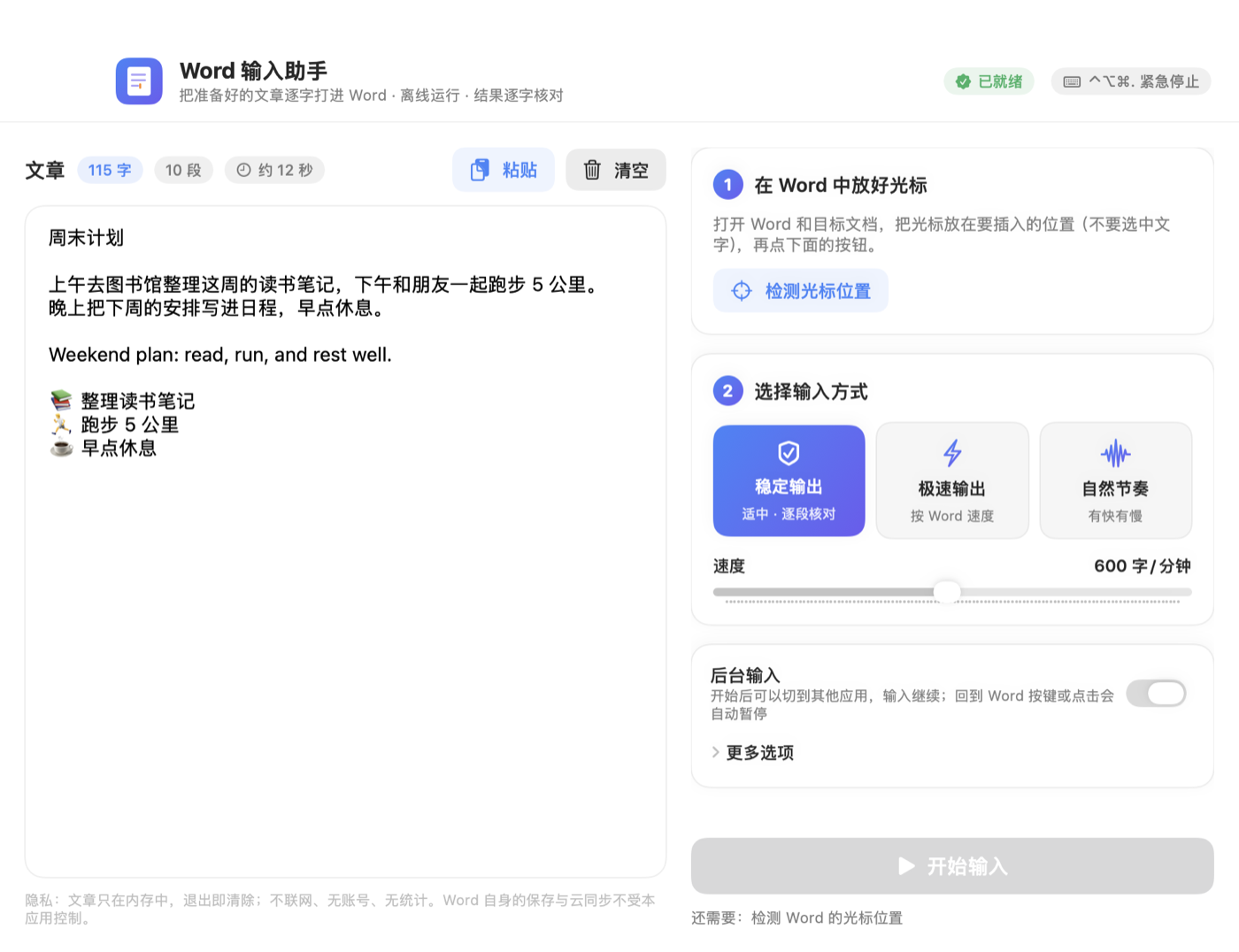Screen dimensions: 1239x952
Task: Click the 115 字 count badge
Action: 110,170
